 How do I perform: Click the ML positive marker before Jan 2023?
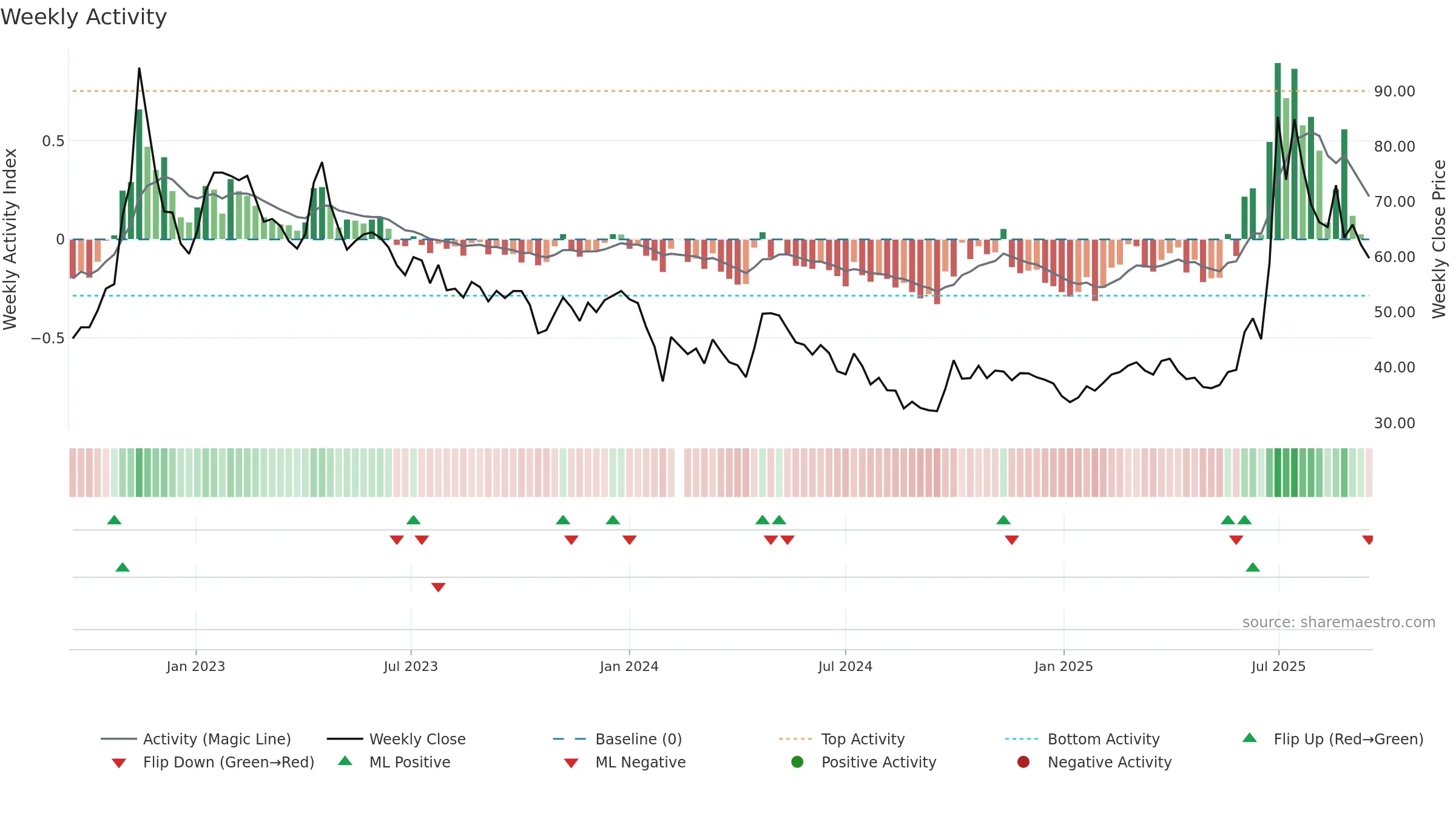(x=123, y=567)
